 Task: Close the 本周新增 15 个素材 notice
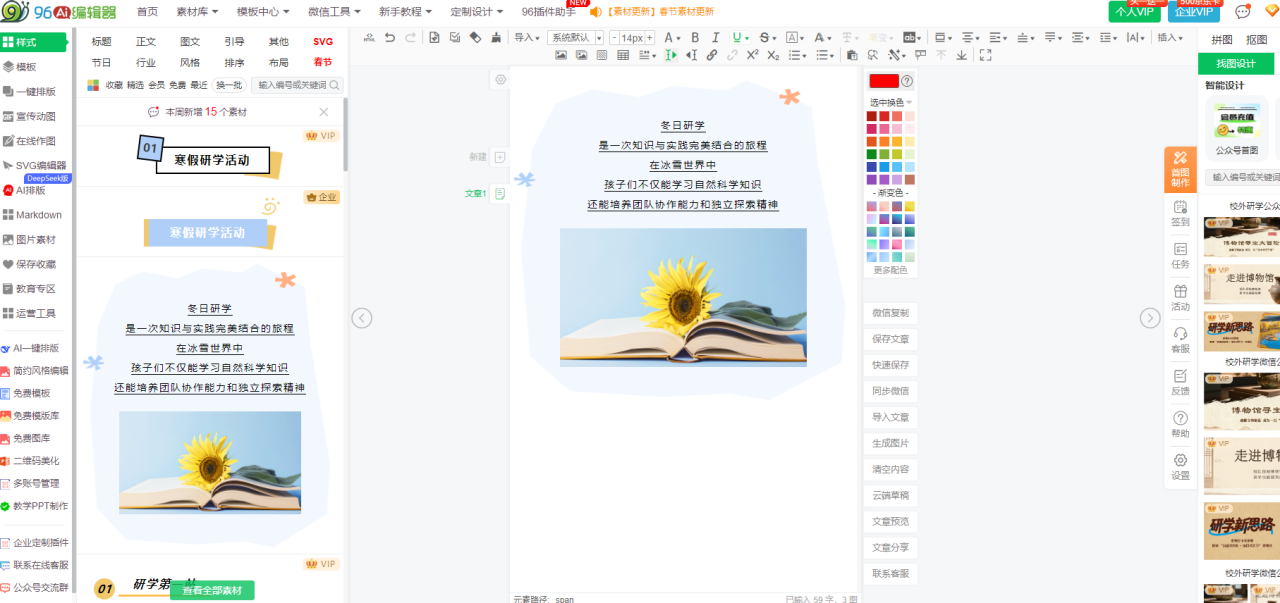[x=324, y=112]
